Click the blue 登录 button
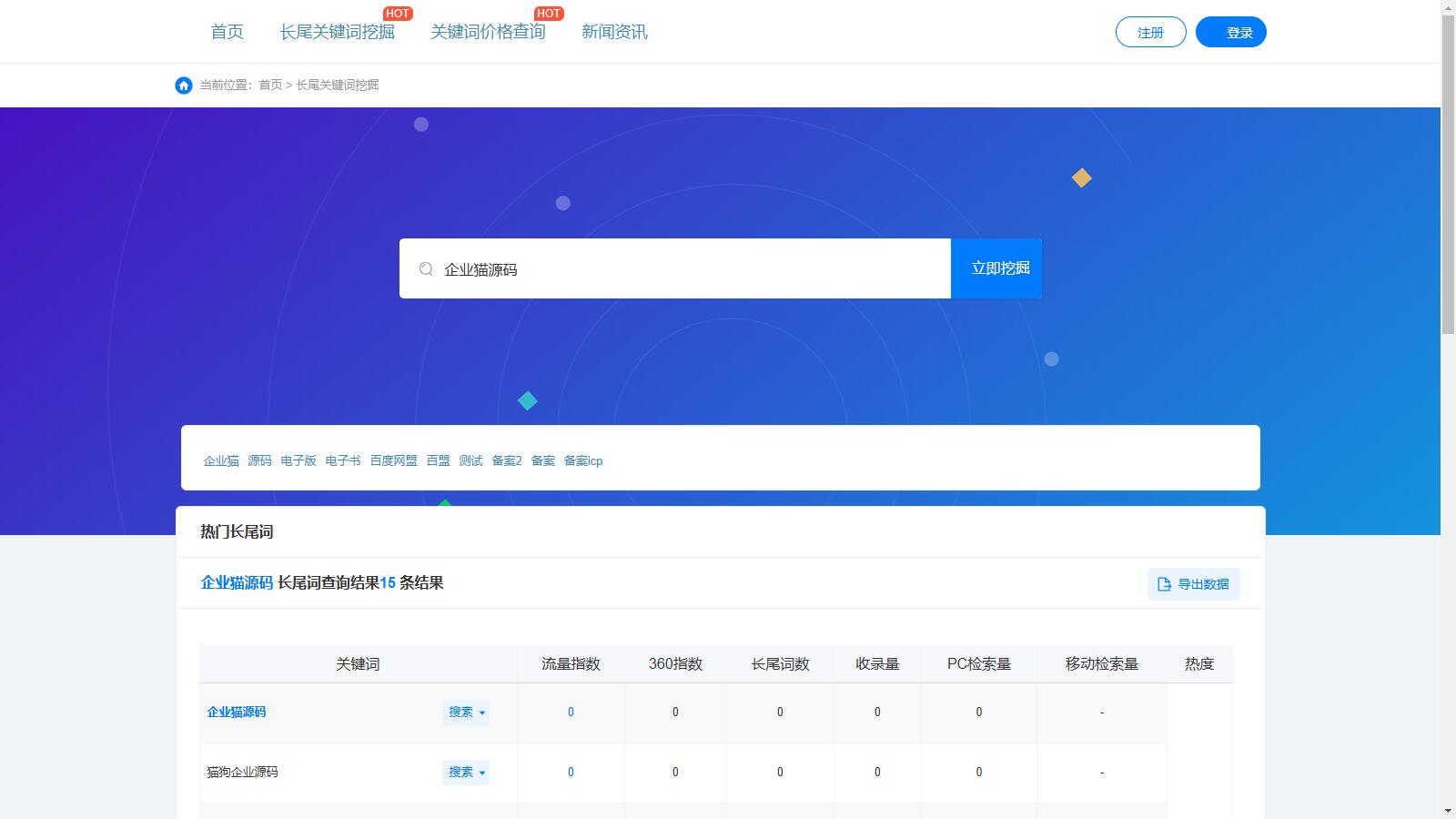Image resolution: width=1456 pixels, height=819 pixels. click(x=1230, y=32)
